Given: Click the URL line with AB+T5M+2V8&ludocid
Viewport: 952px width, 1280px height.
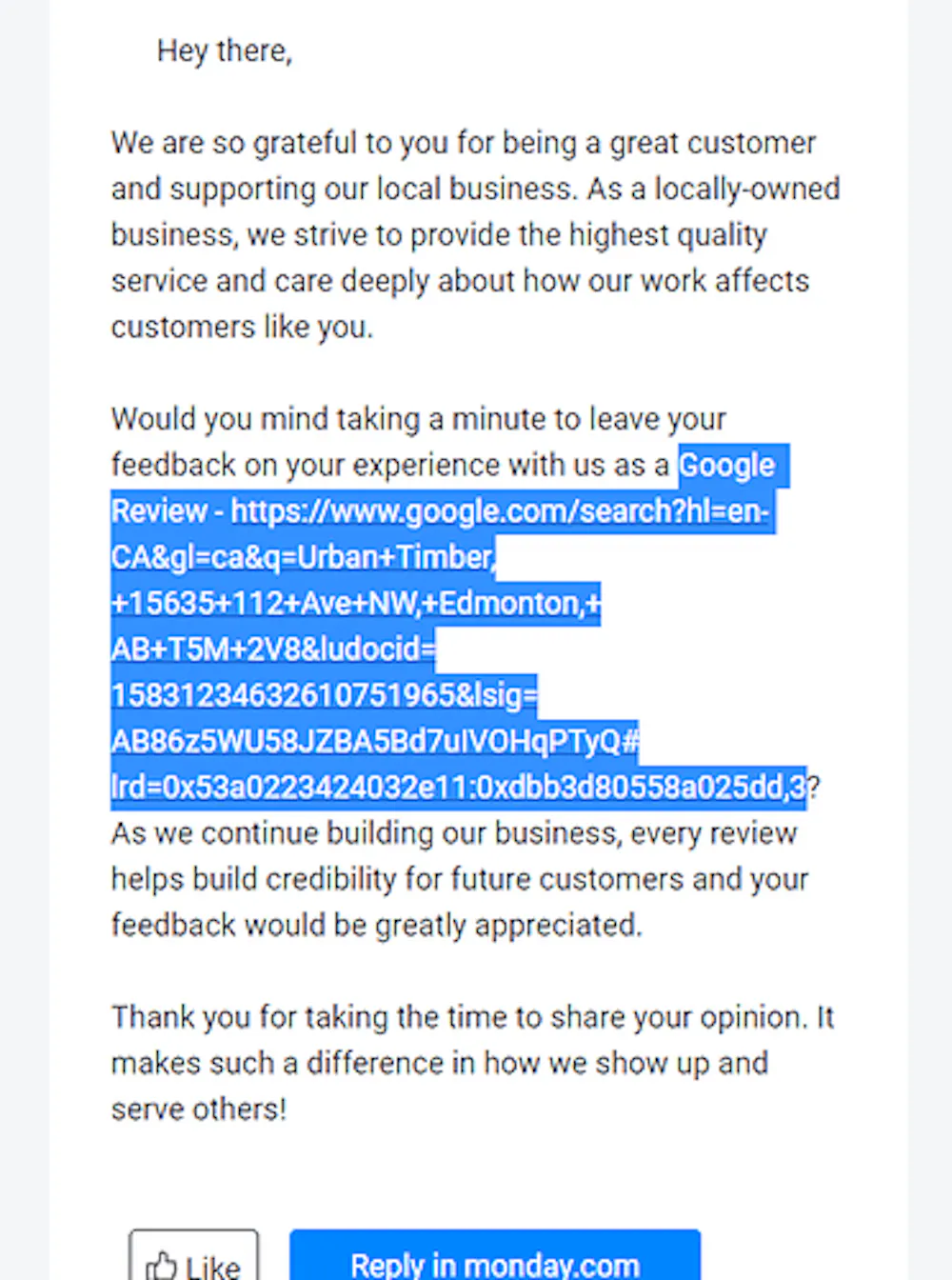Looking at the screenshot, I should (272, 650).
